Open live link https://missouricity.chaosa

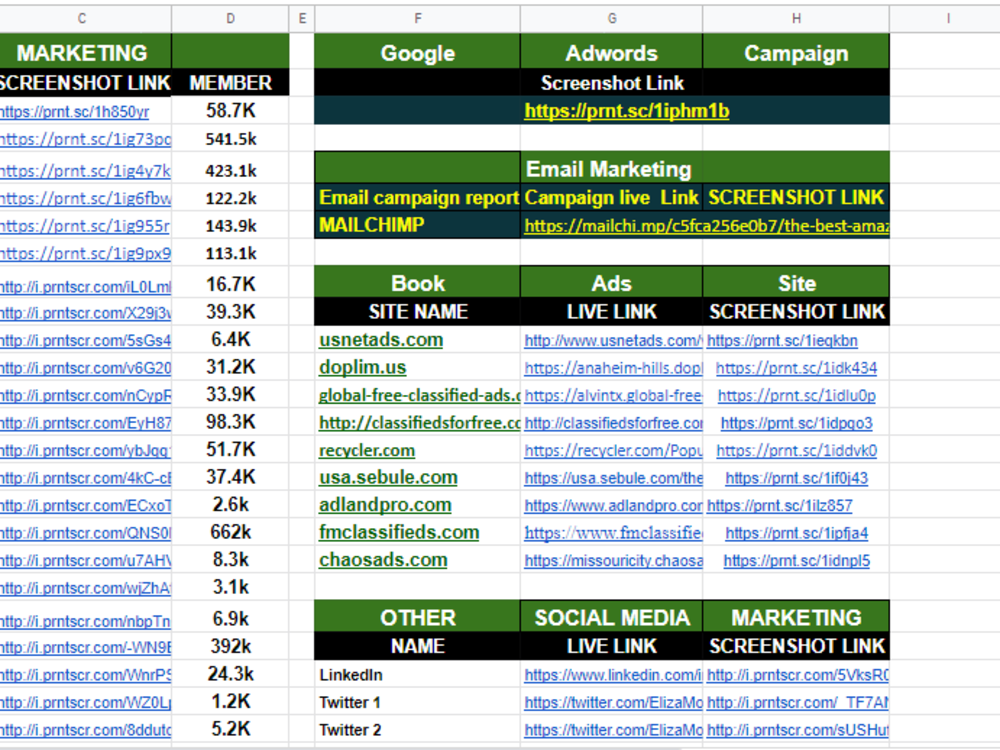613,561
